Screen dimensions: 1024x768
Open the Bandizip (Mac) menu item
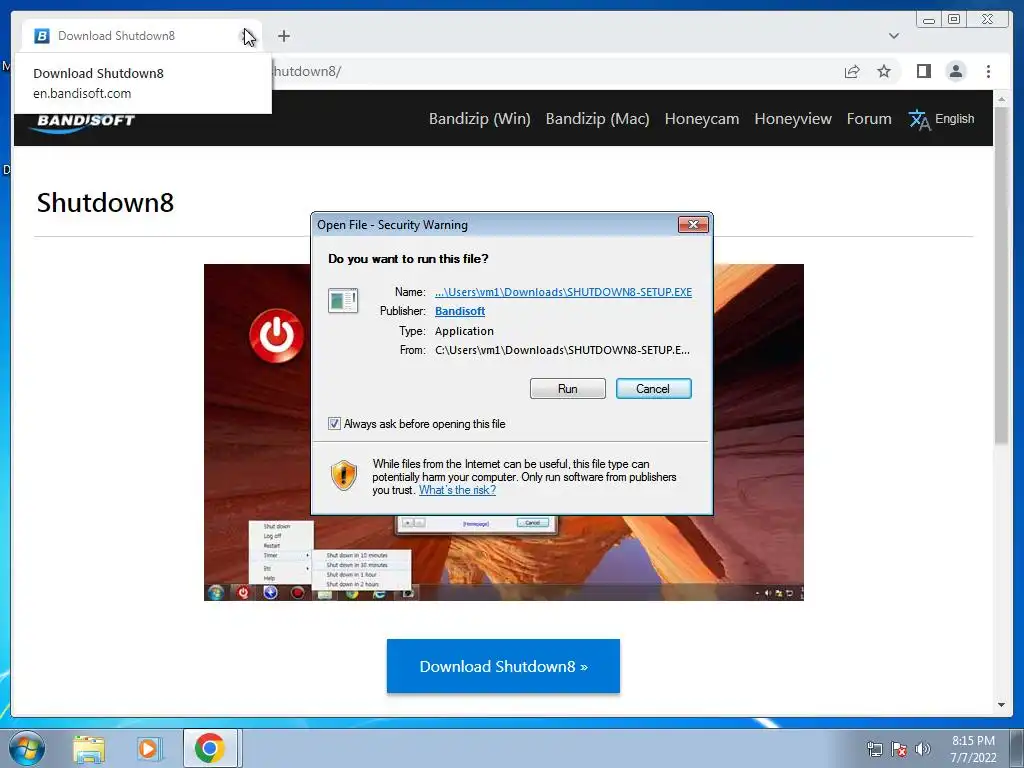pyautogui.click(x=598, y=119)
